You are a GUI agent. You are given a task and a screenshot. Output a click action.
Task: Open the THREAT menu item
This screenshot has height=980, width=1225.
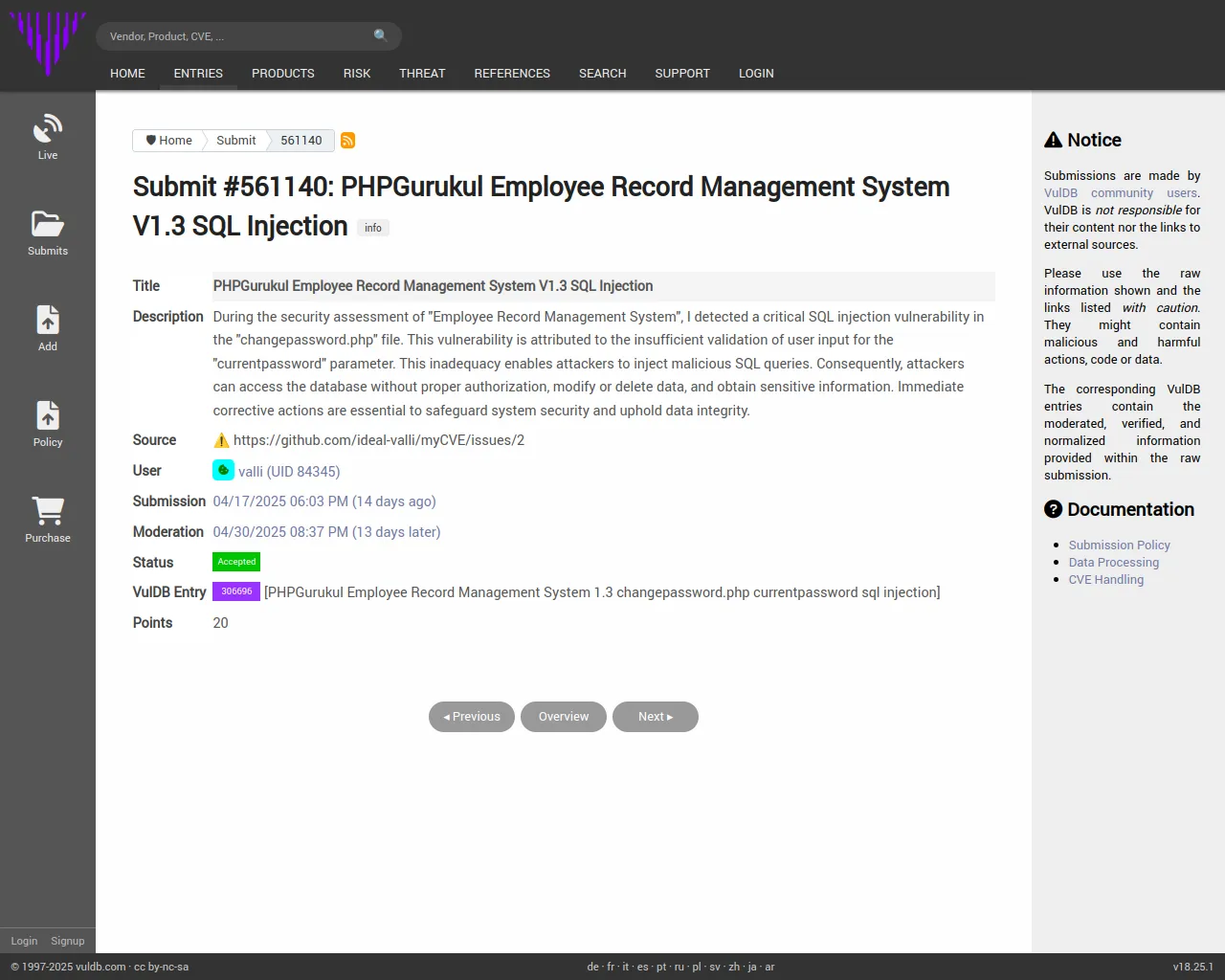click(x=422, y=74)
